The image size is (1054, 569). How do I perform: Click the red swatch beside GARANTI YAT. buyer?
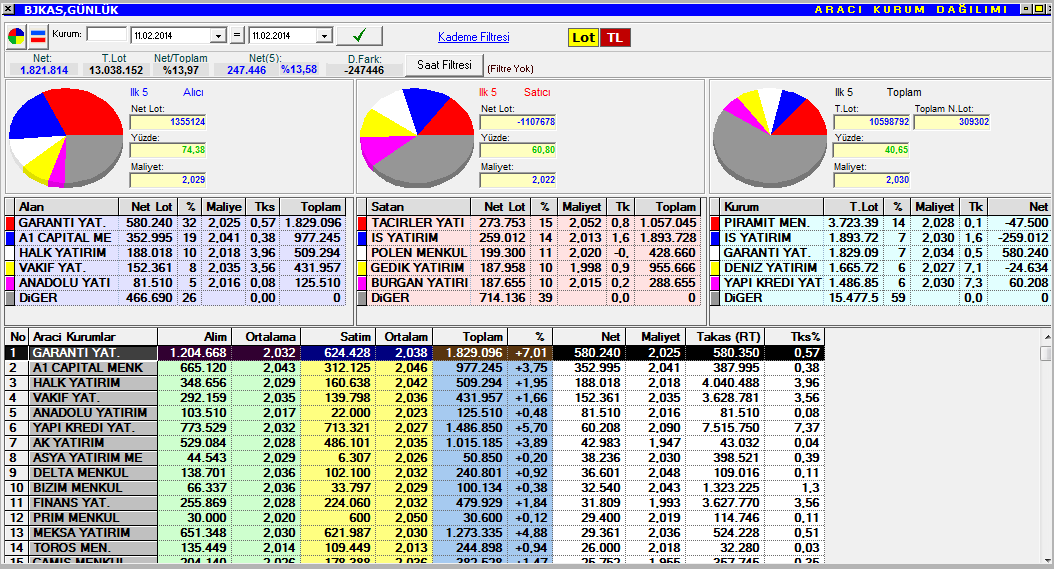(x=10, y=222)
